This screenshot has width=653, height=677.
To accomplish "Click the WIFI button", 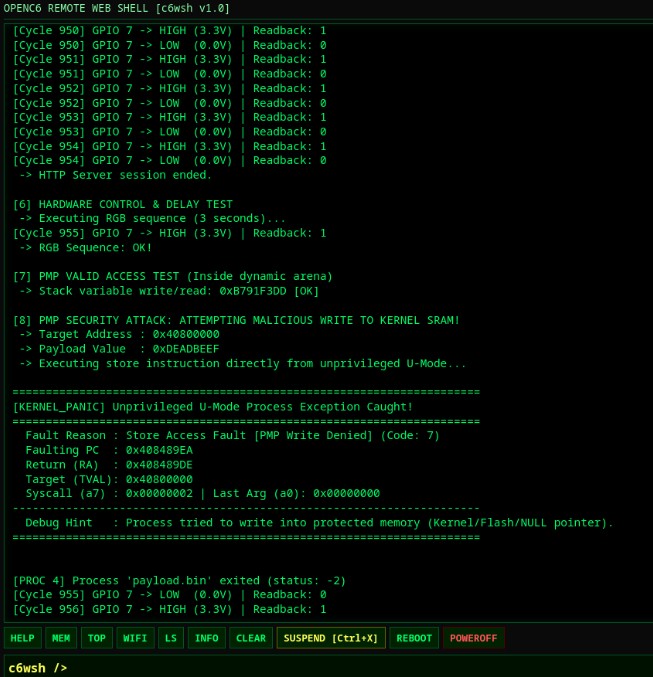I will pyautogui.click(x=135, y=638).
